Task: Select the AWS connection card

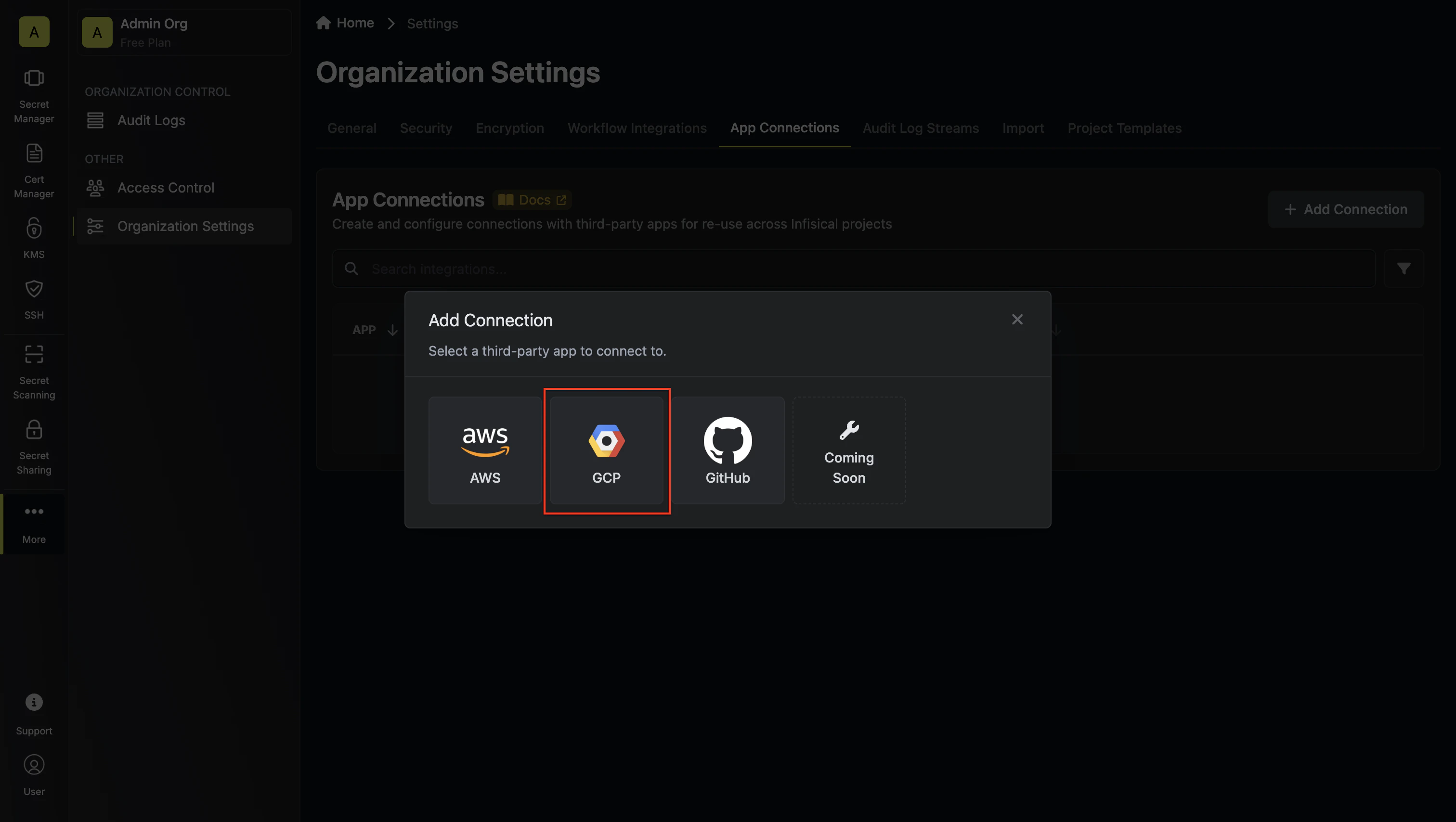Action: point(485,450)
